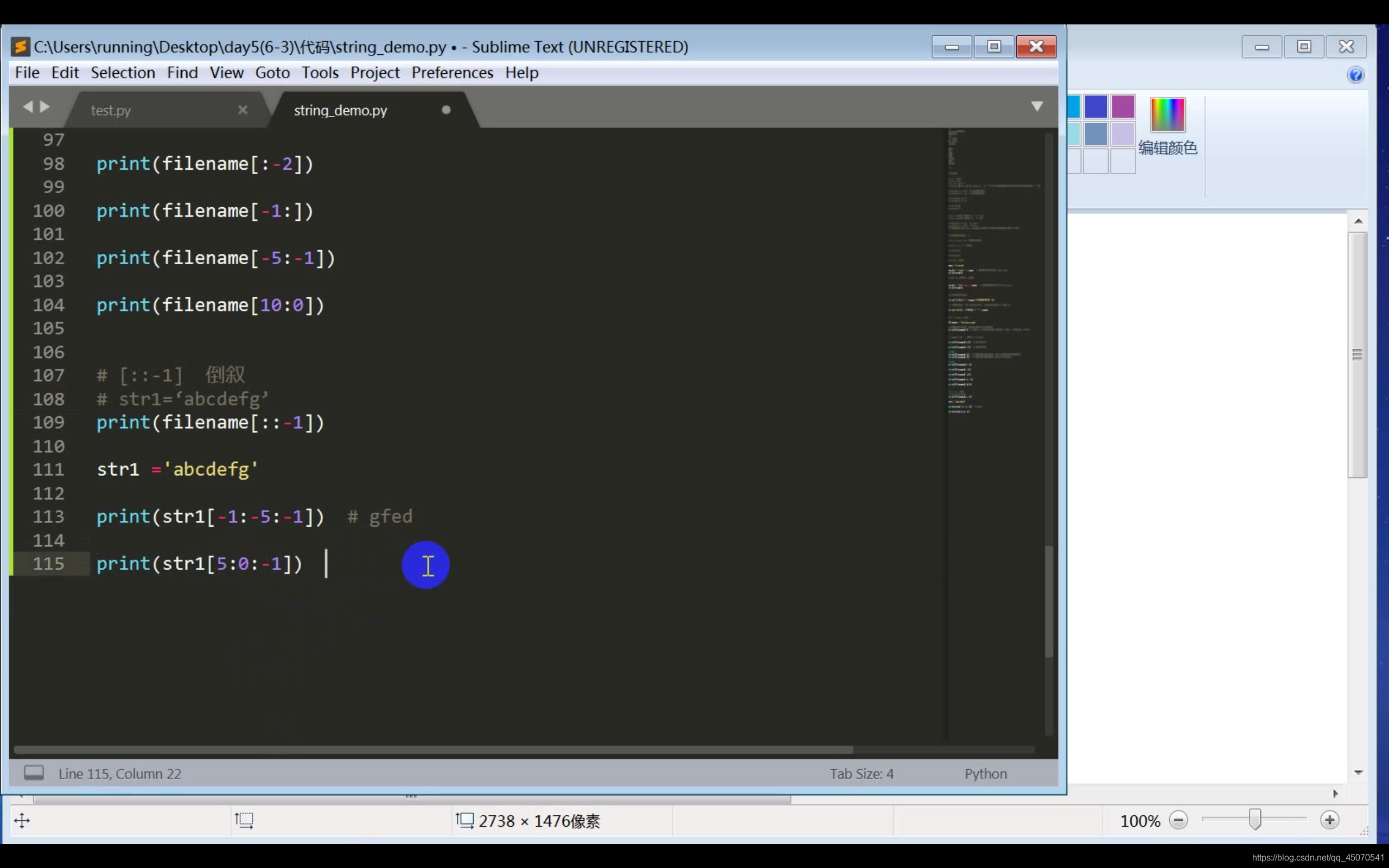Open the Tab Size: 4 menu
1389x868 pixels.
click(x=862, y=774)
